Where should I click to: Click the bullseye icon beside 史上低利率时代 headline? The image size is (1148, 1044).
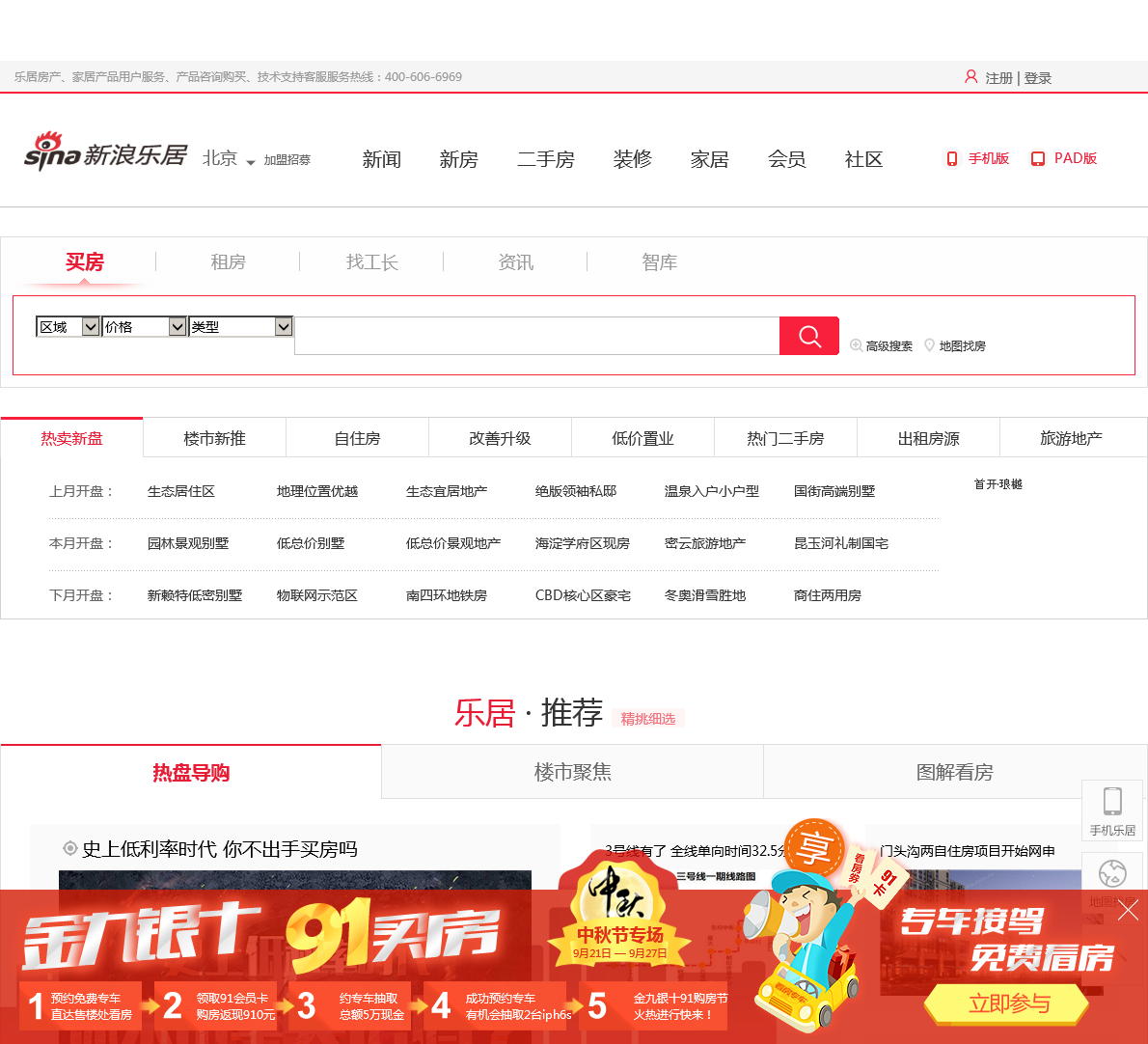70,848
